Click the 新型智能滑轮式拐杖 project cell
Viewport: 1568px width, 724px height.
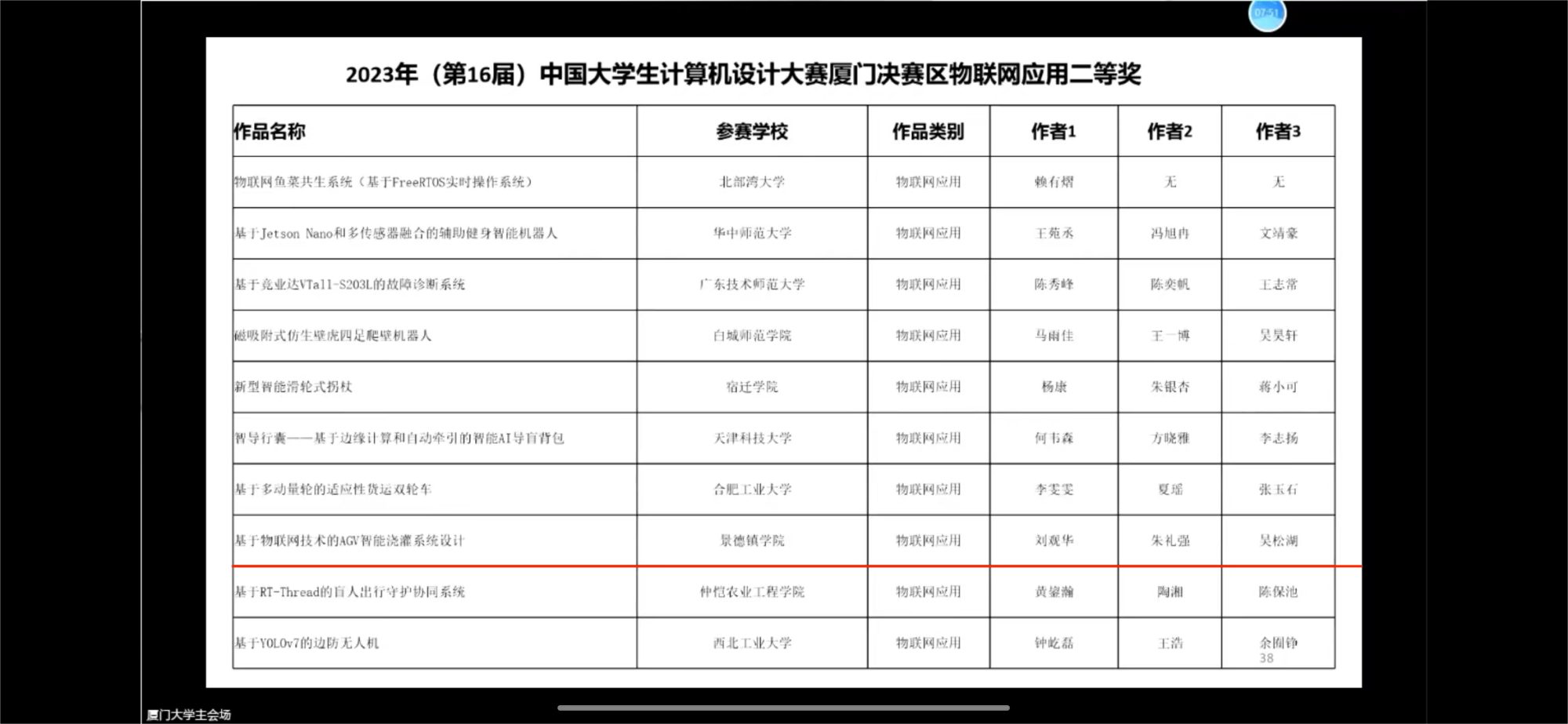[x=293, y=387]
